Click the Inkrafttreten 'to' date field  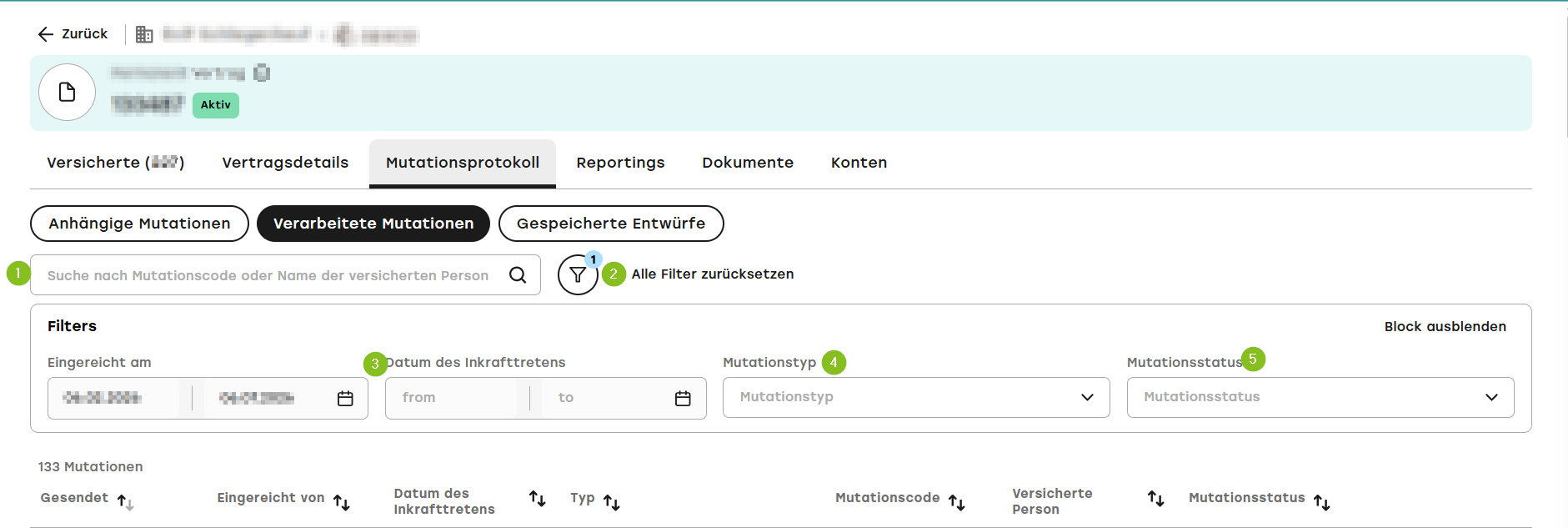(604, 399)
